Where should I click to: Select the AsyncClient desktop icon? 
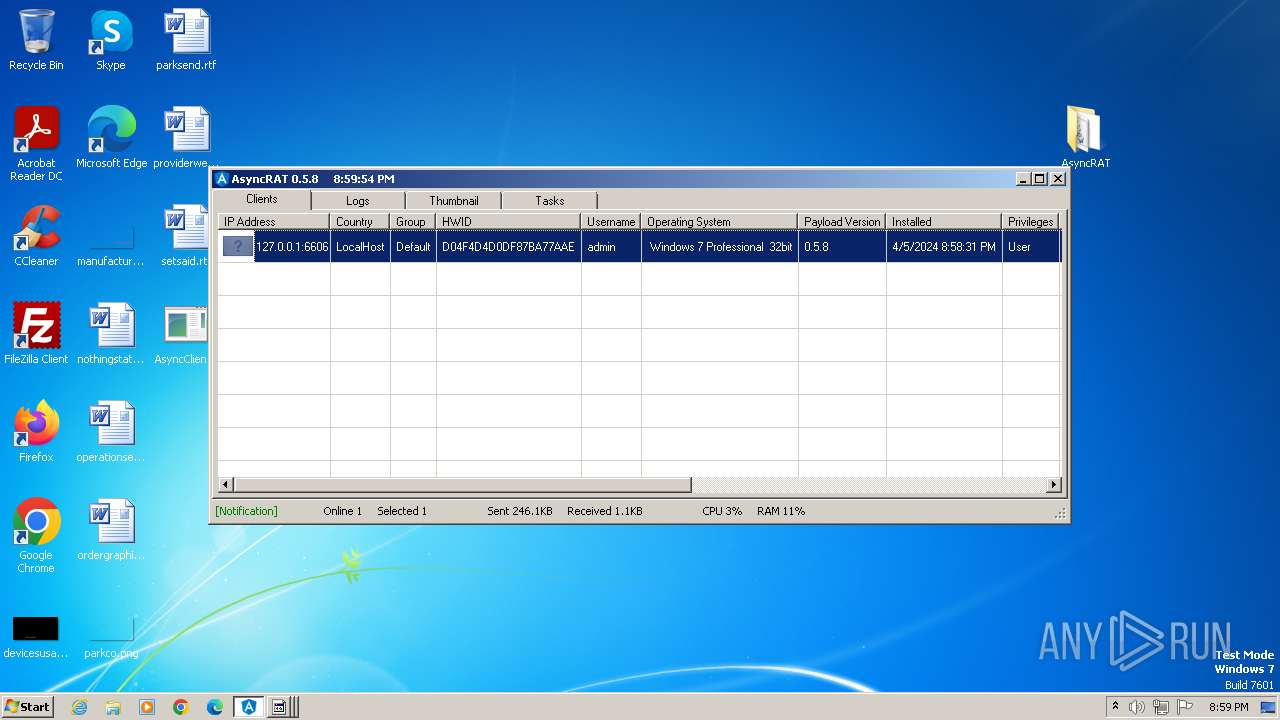point(184,334)
